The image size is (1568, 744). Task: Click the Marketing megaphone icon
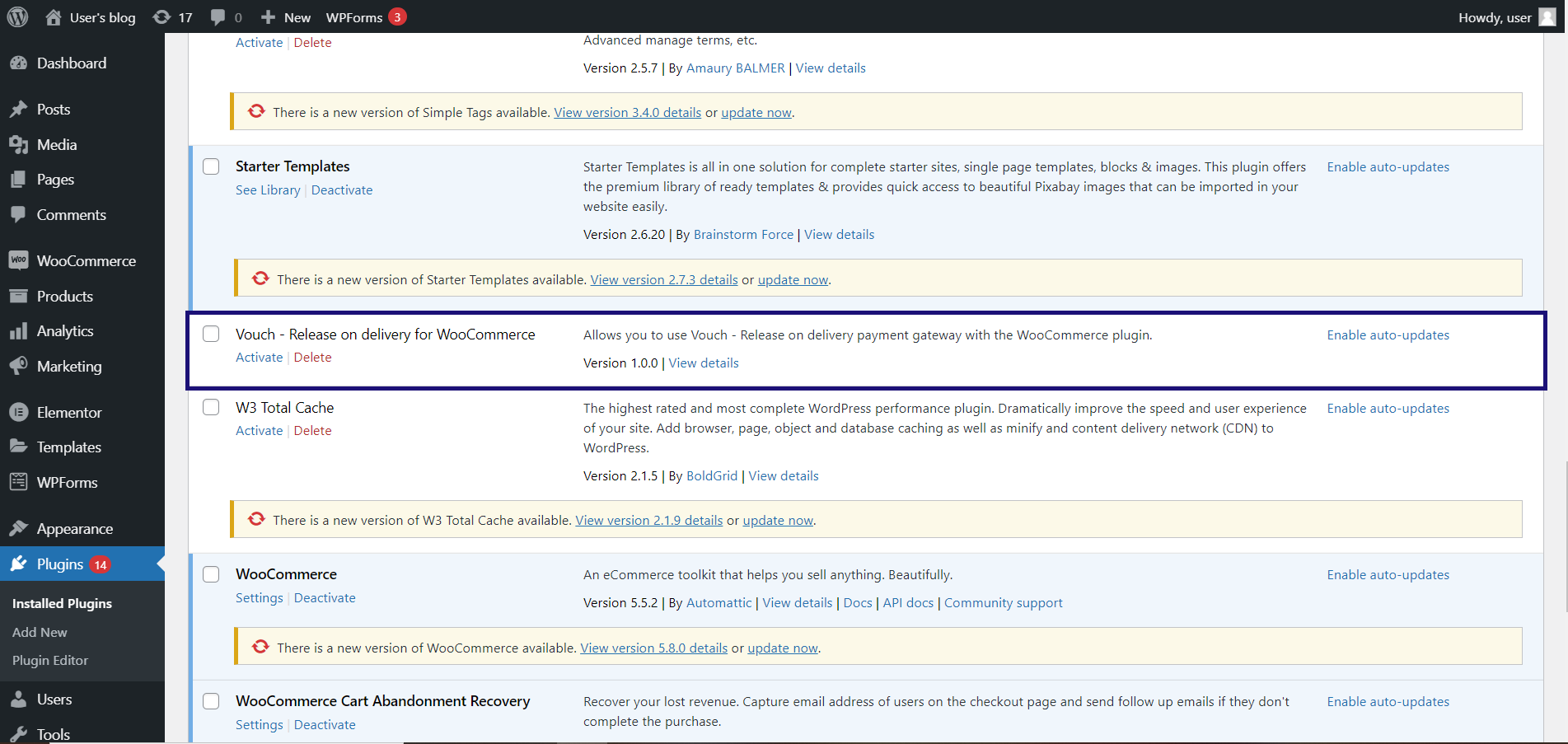pos(18,367)
